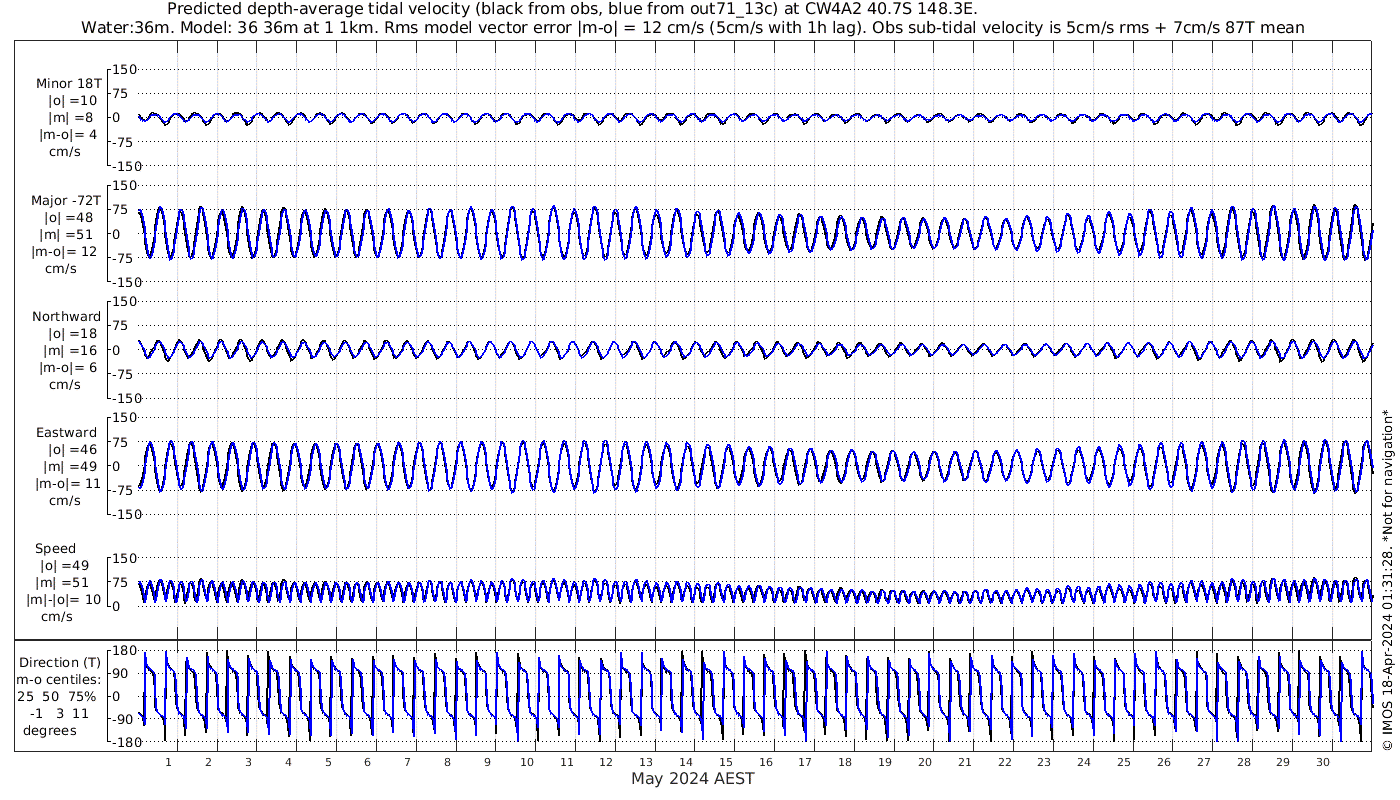Click the day '30' tick label

point(1323,762)
